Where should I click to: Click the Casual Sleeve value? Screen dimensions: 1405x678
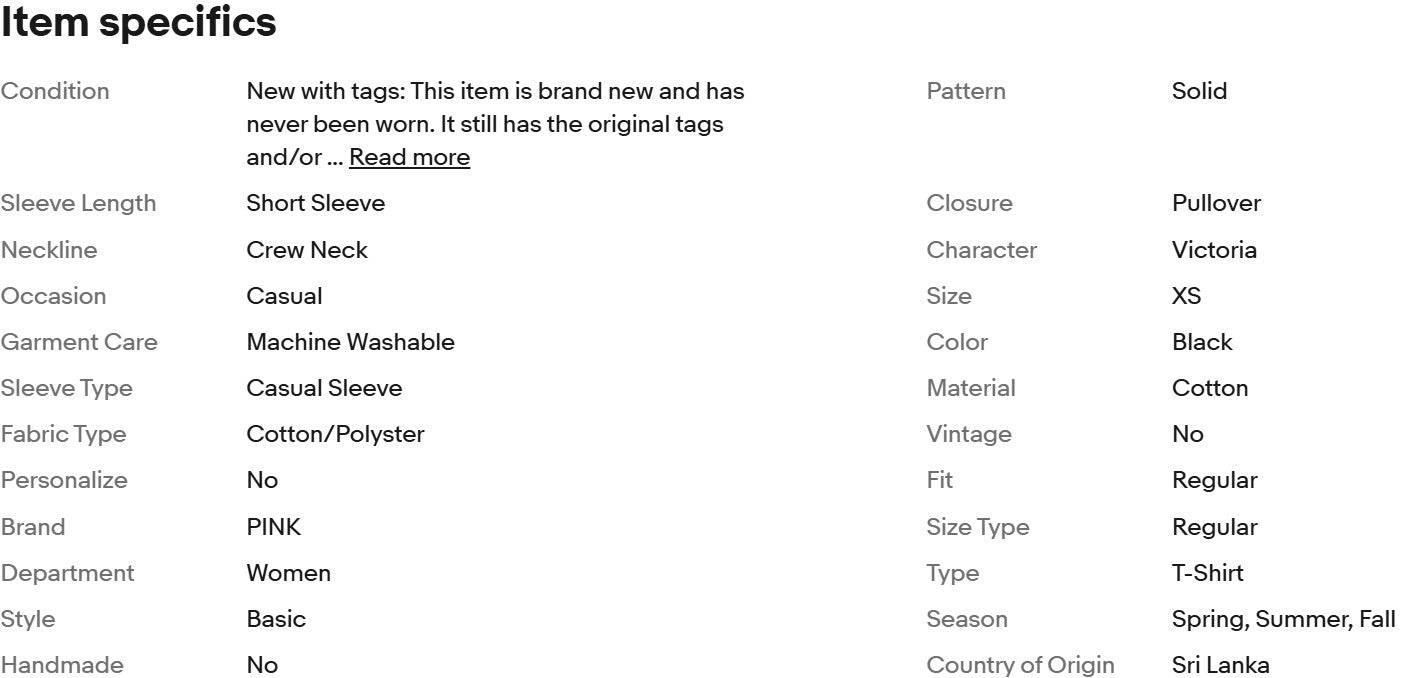(324, 388)
